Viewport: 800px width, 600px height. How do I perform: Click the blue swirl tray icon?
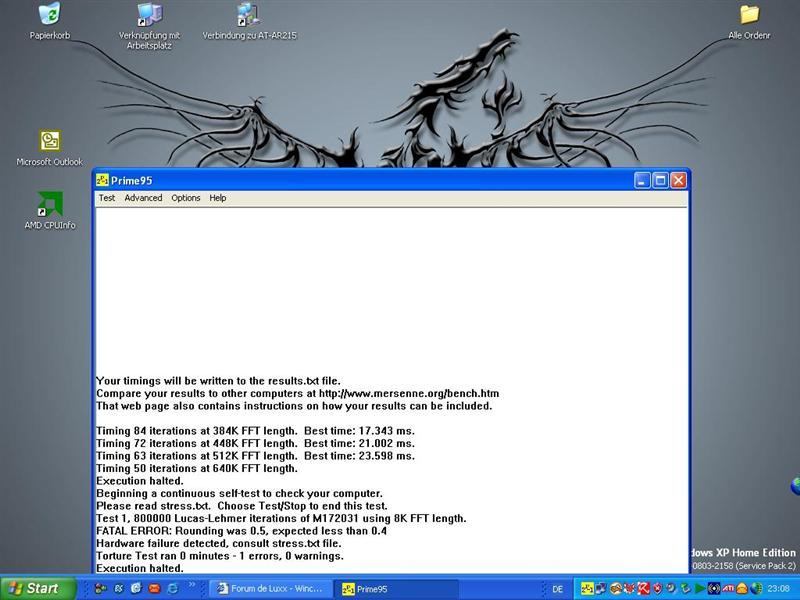(x=670, y=588)
